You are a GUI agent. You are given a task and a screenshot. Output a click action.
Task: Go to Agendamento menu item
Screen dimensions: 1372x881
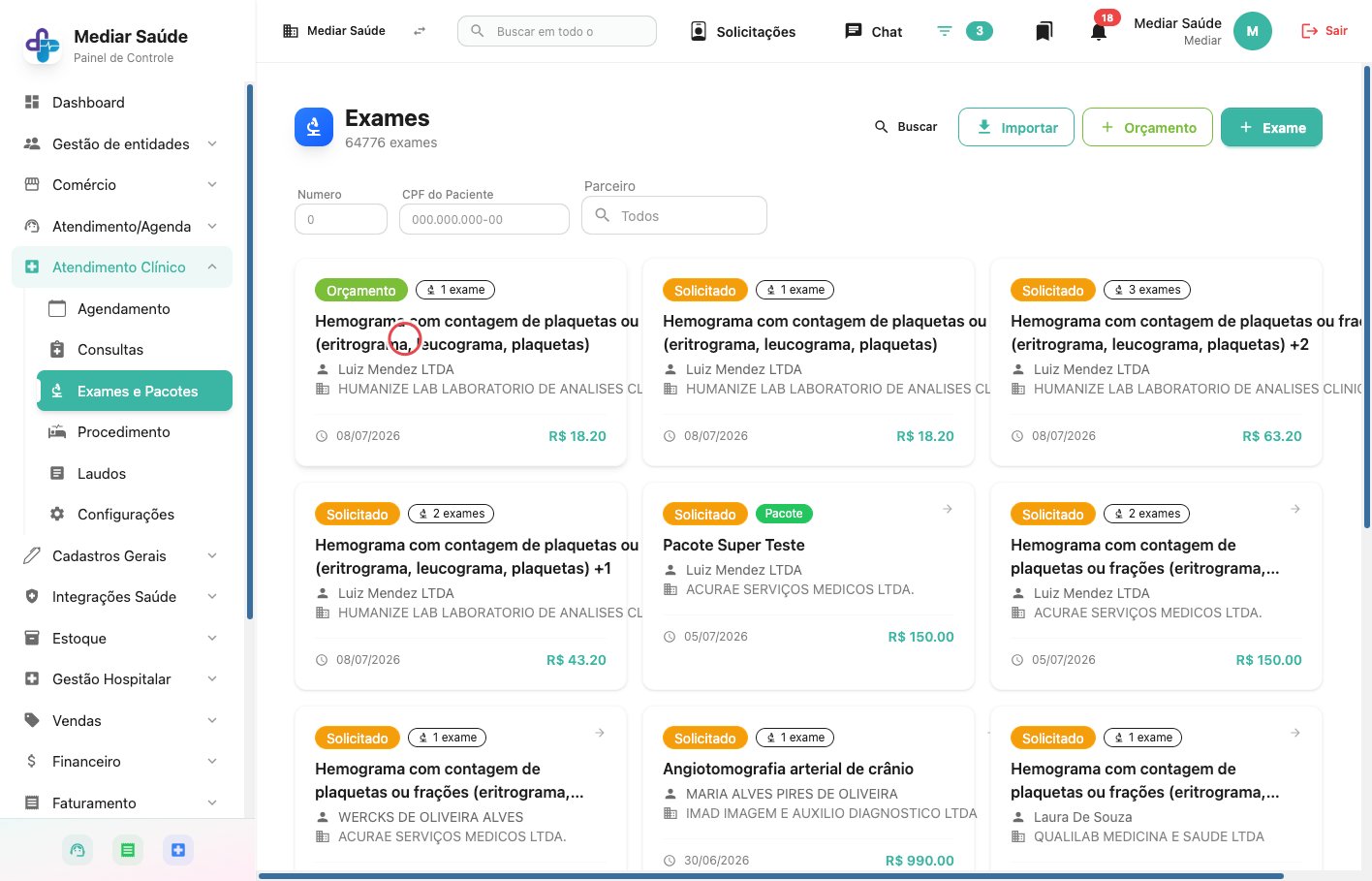tap(124, 309)
